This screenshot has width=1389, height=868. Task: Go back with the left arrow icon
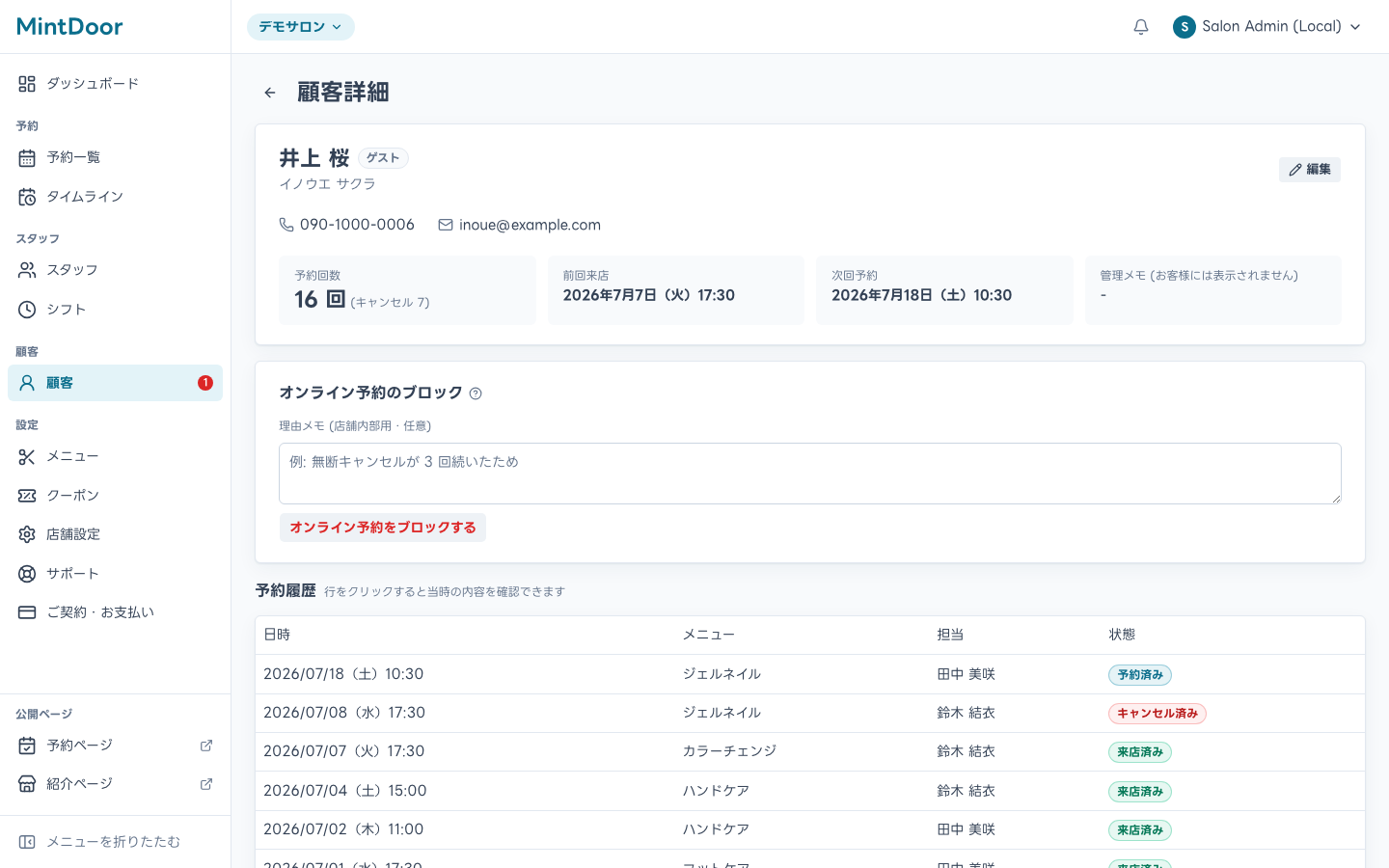coord(270,93)
